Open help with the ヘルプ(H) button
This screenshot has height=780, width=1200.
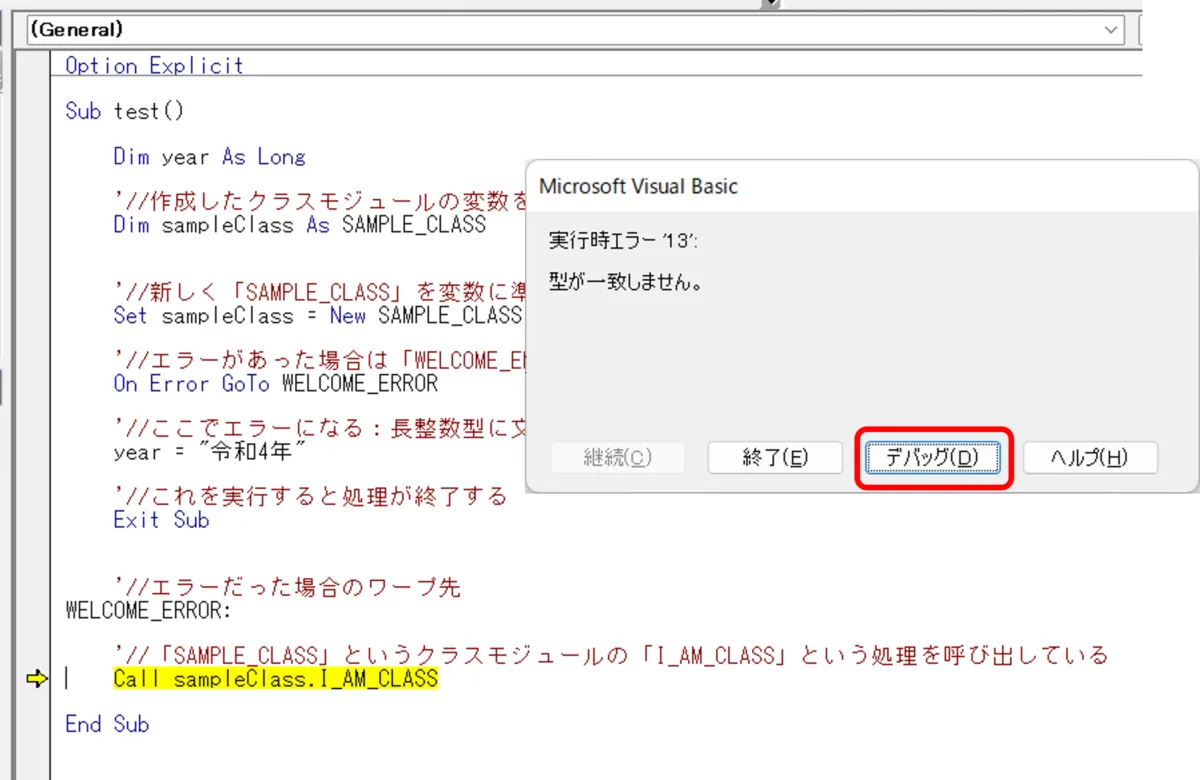(x=1089, y=458)
